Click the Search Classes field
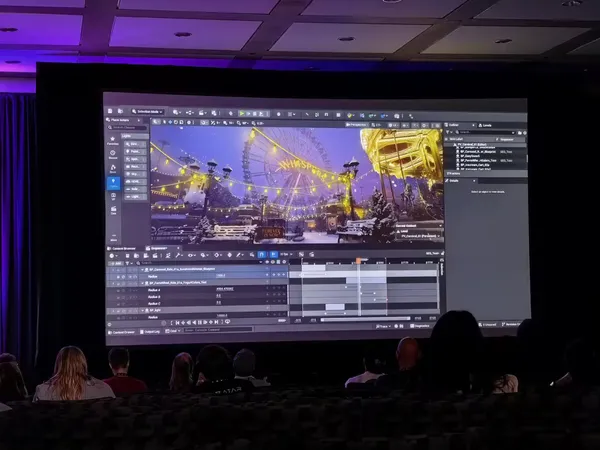The width and height of the screenshot is (600, 450). tap(128, 127)
